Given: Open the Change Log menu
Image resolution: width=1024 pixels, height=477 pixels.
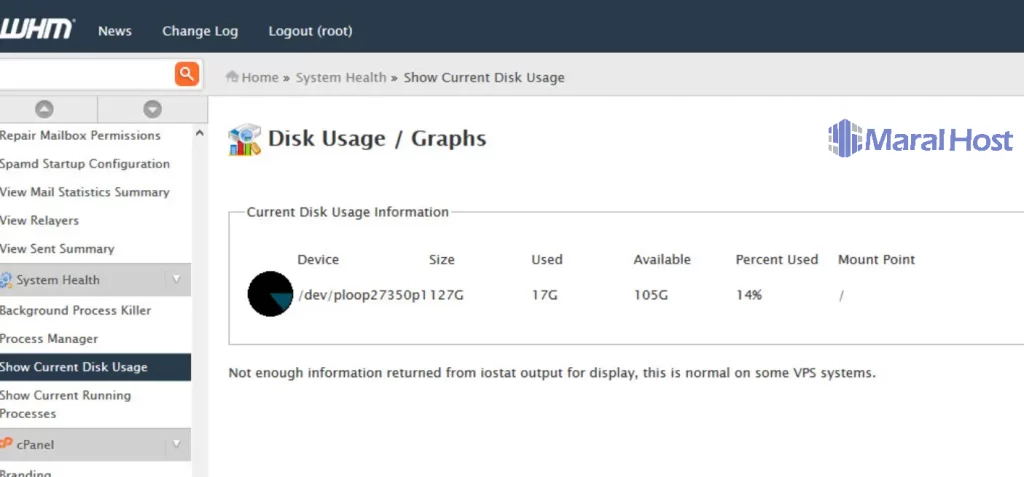Looking at the screenshot, I should (200, 31).
